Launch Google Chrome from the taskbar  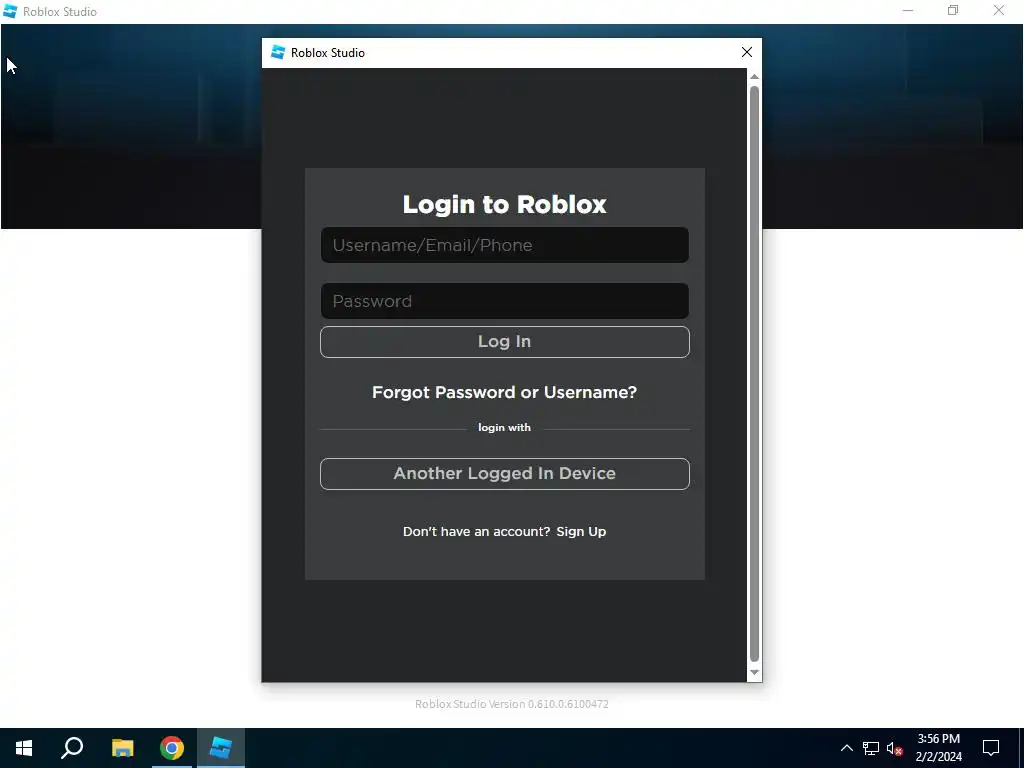pos(172,748)
